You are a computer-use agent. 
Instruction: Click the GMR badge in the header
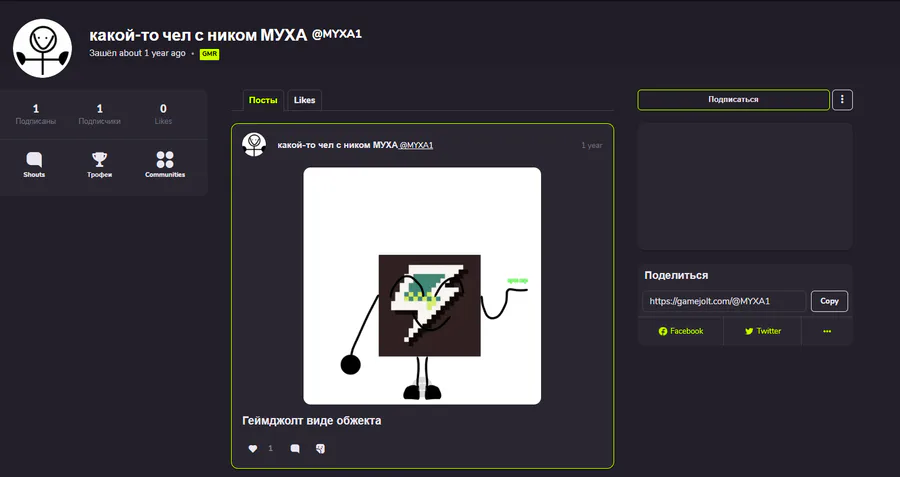point(210,54)
